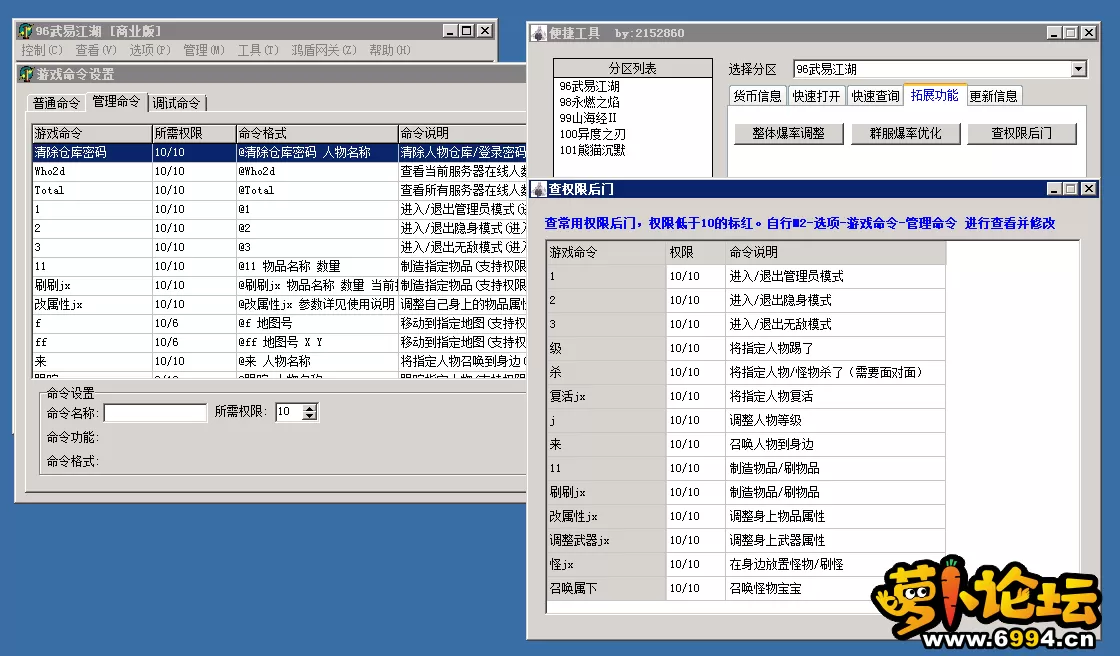Select the 来 row in 游戏命令设置
1120x656 pixels.
click(279, 361)
